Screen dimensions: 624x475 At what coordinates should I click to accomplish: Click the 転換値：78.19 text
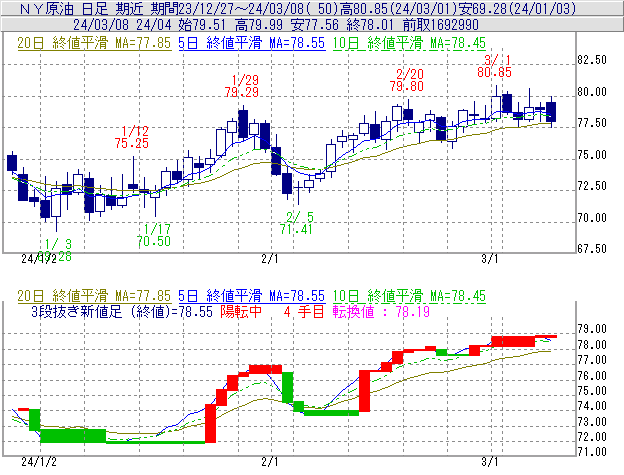click(381, 311)
